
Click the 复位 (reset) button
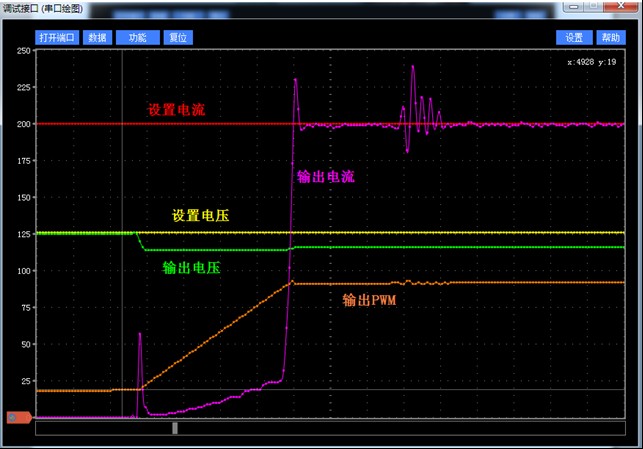pyautogui.click(x=178, y=38)
